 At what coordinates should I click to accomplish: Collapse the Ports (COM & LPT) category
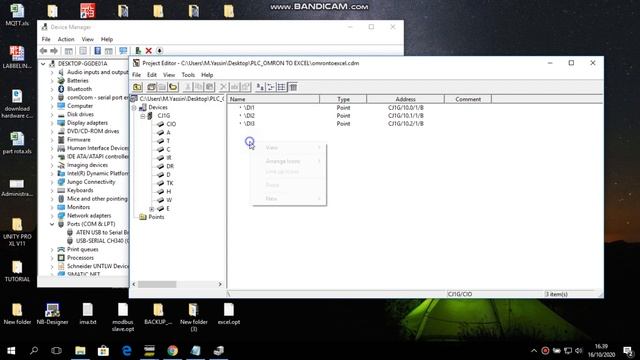(52, 224)
